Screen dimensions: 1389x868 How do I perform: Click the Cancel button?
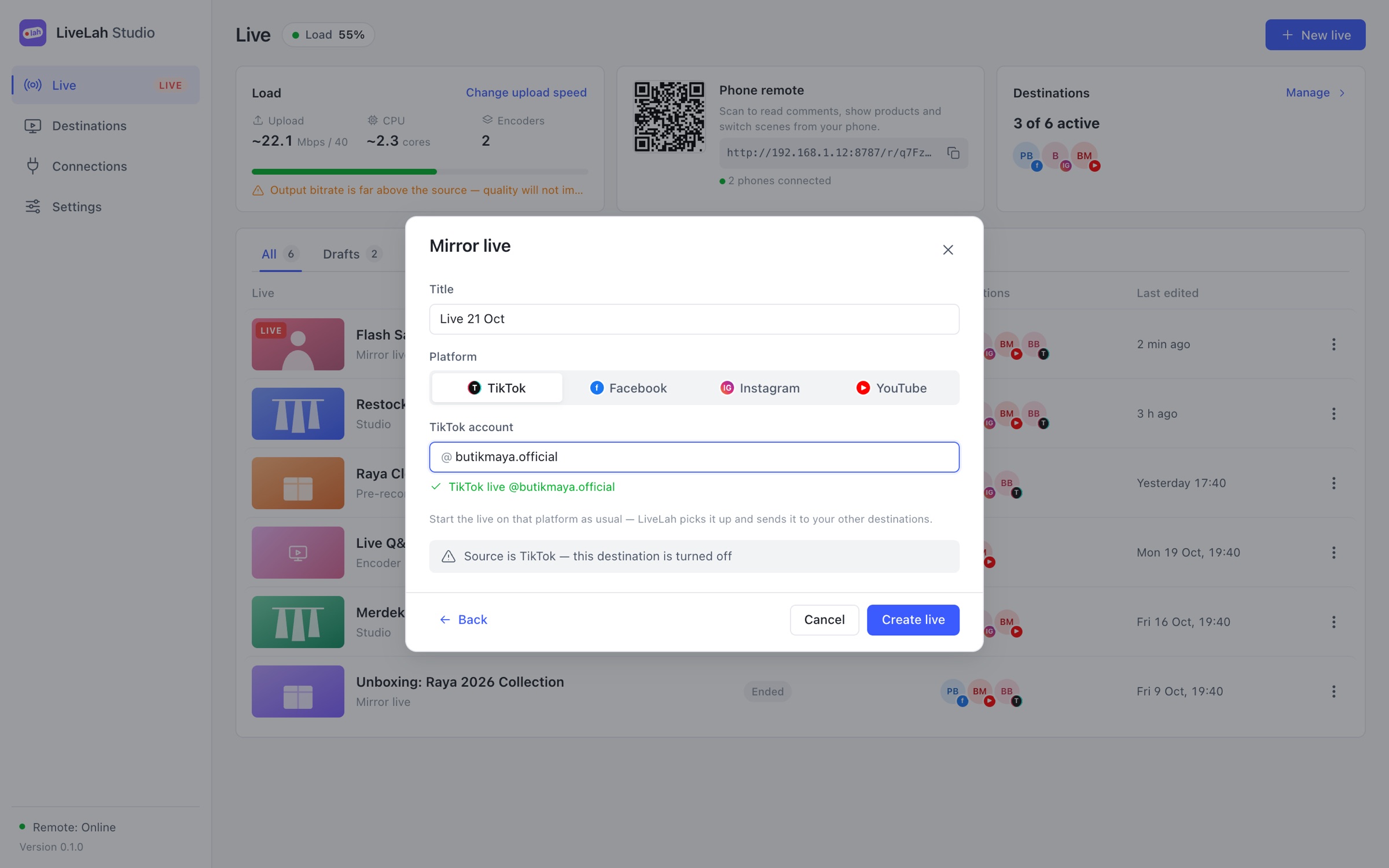[x=824, y=620]
